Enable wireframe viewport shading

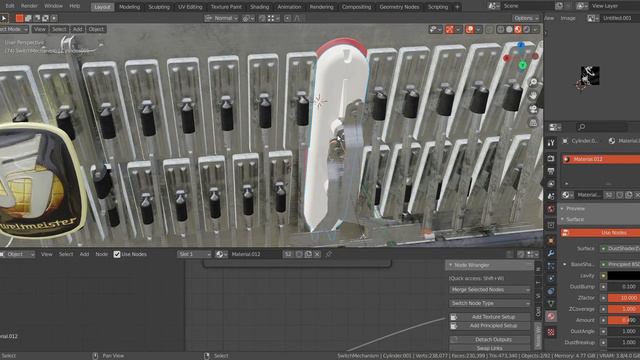[501, 29]
